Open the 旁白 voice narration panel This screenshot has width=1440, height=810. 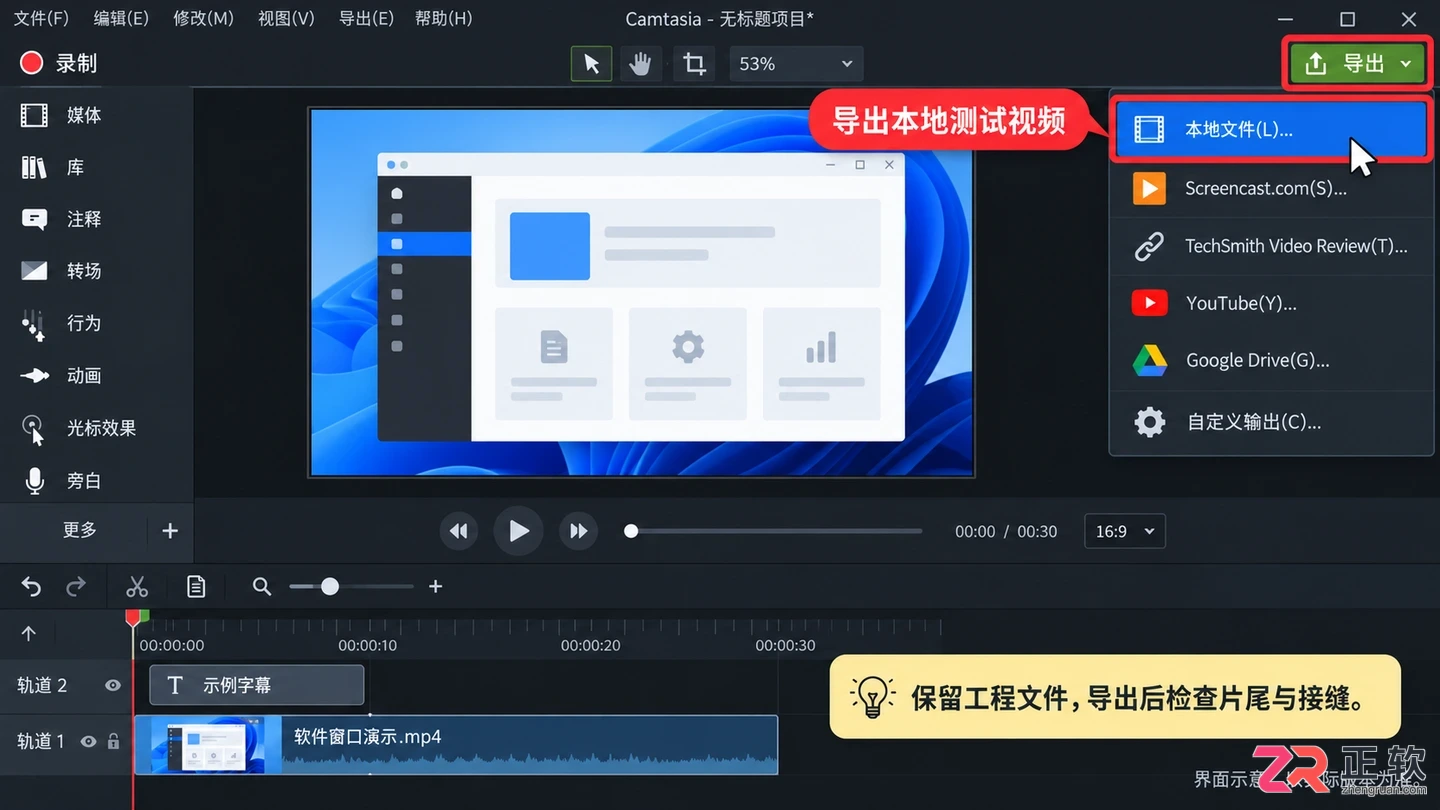[62, 481]
